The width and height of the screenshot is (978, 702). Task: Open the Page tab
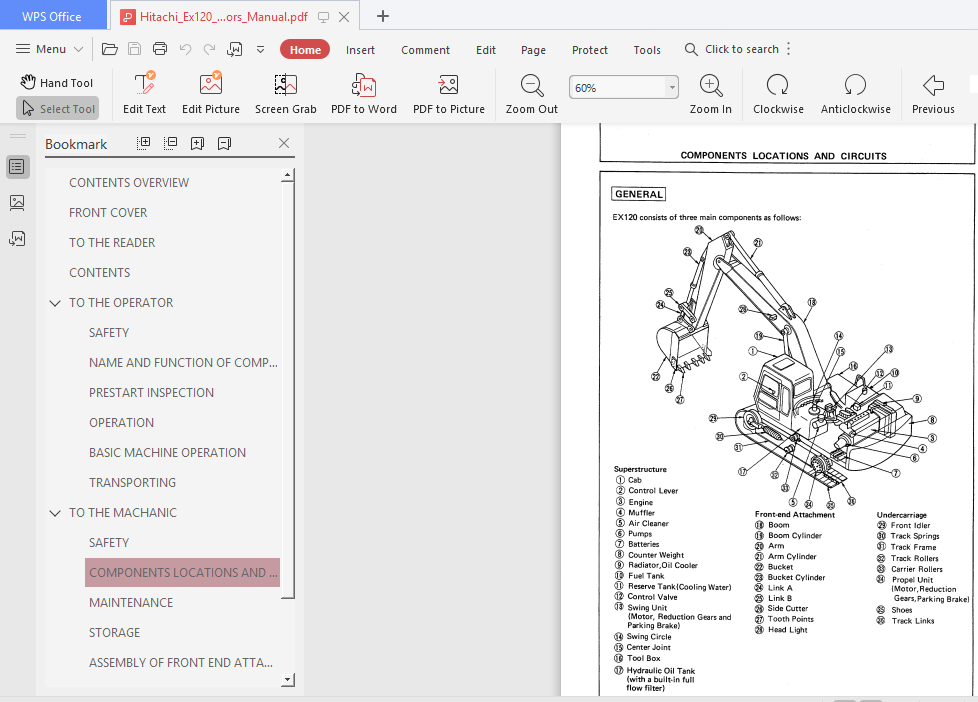pos(533,50)
